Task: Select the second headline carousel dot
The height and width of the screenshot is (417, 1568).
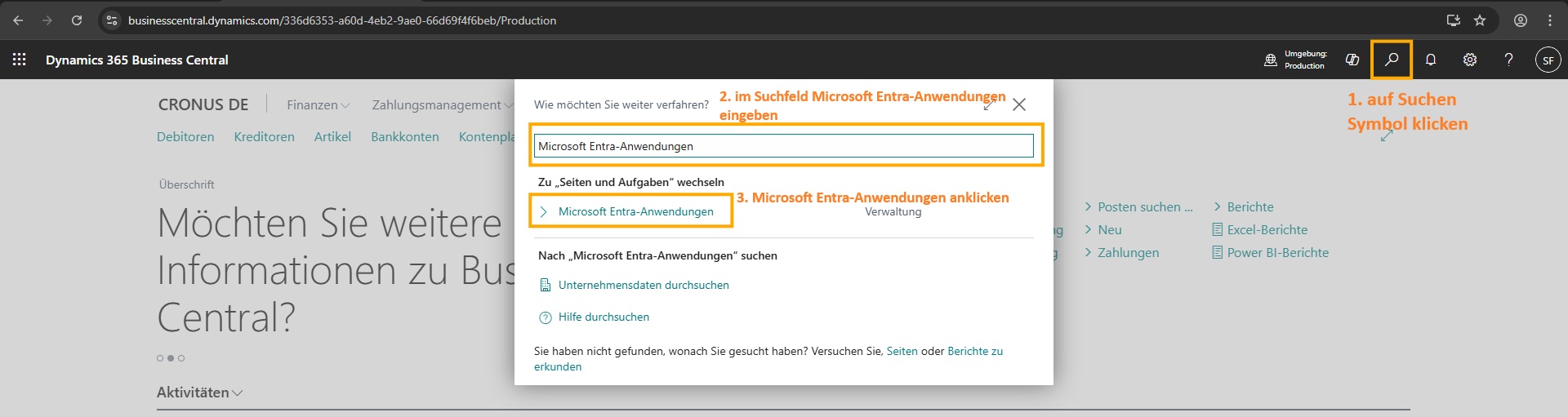Action: [x=171, y=358]
